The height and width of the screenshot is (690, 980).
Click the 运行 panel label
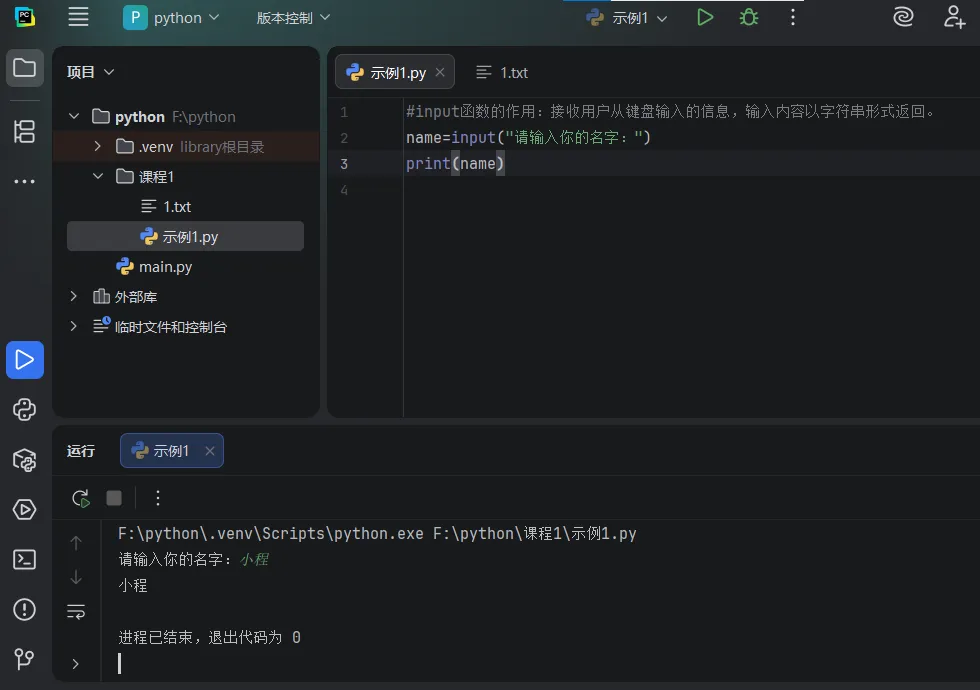(81, 451)
